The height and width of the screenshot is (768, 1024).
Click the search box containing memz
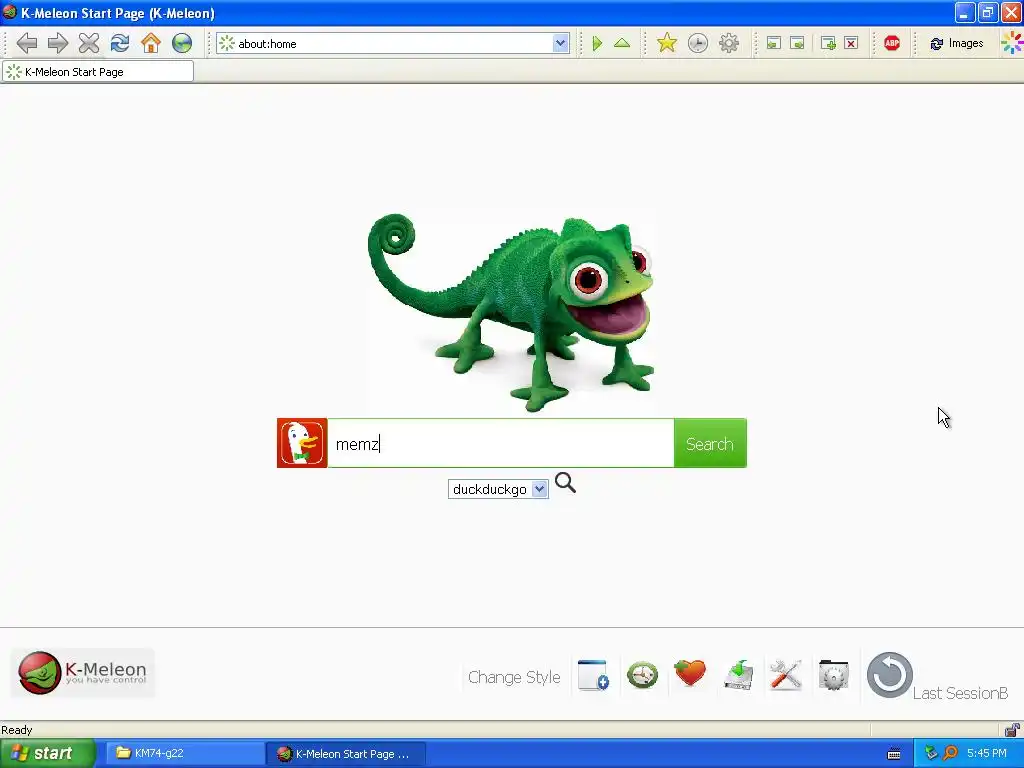tap(500, 443)
